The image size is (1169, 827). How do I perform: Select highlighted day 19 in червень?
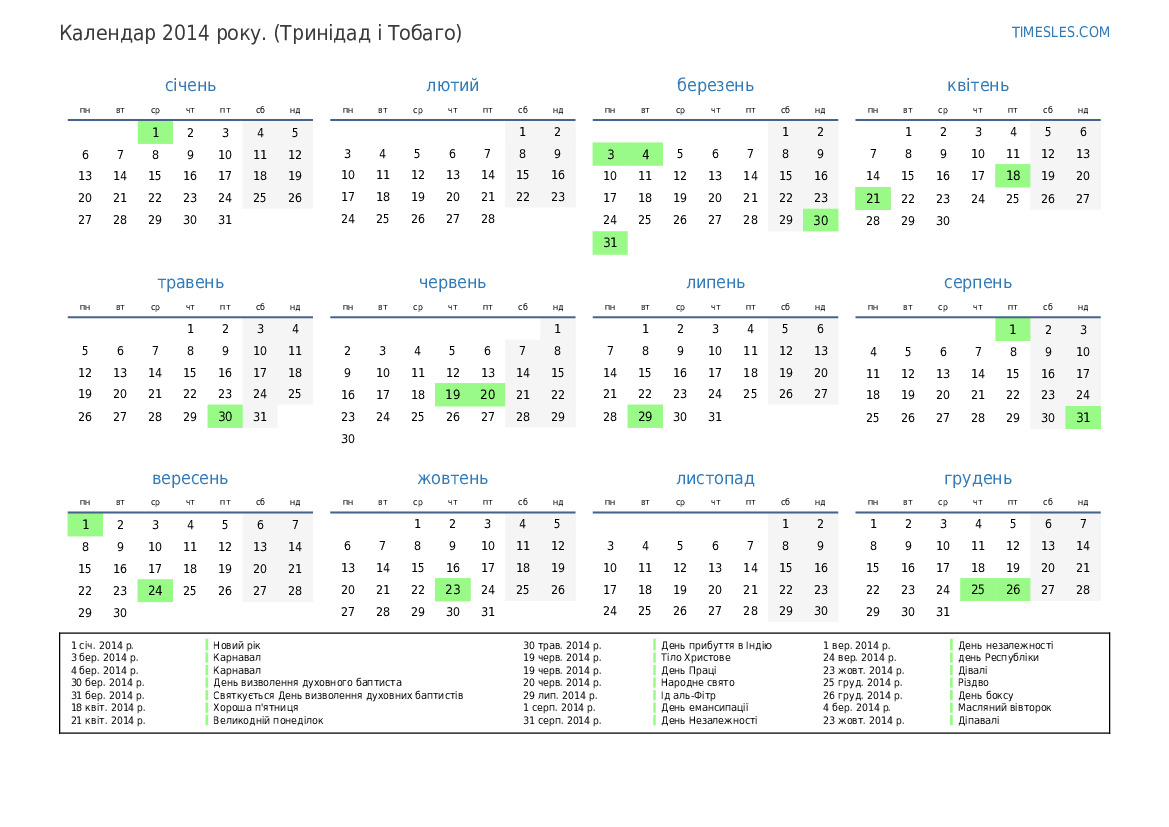click(453, 394)
